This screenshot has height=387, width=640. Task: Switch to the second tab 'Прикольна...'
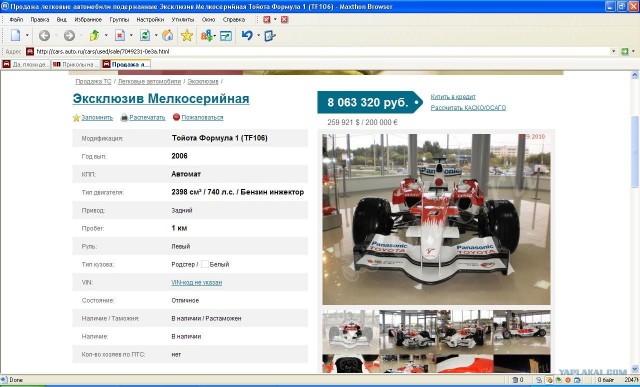(x=76, y=64)
